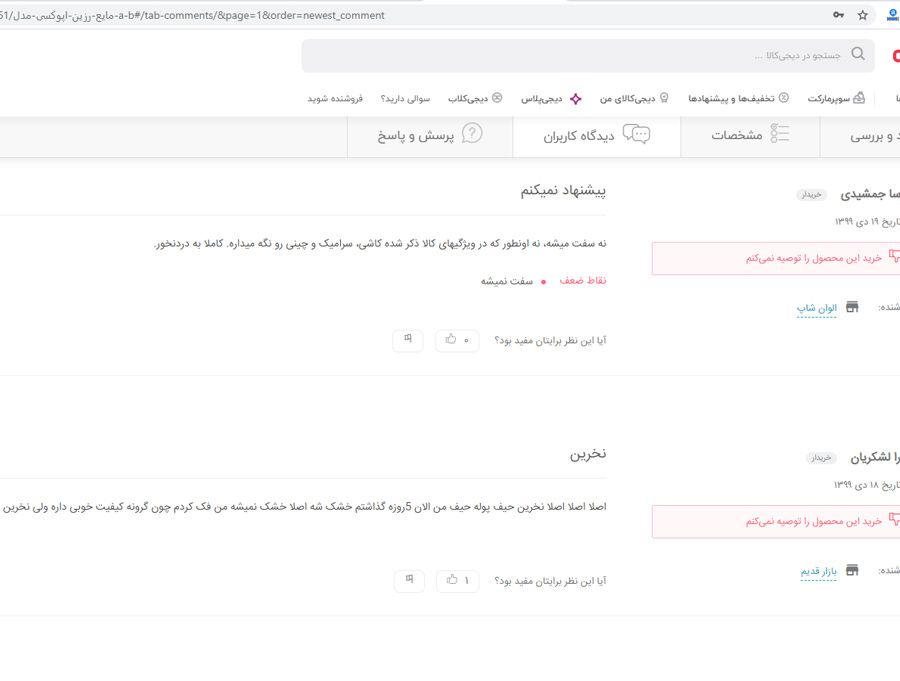Open the الوان شاپ seller link
Image resolution: width=900 pixels, height=681 pixels.
(817, 308)
